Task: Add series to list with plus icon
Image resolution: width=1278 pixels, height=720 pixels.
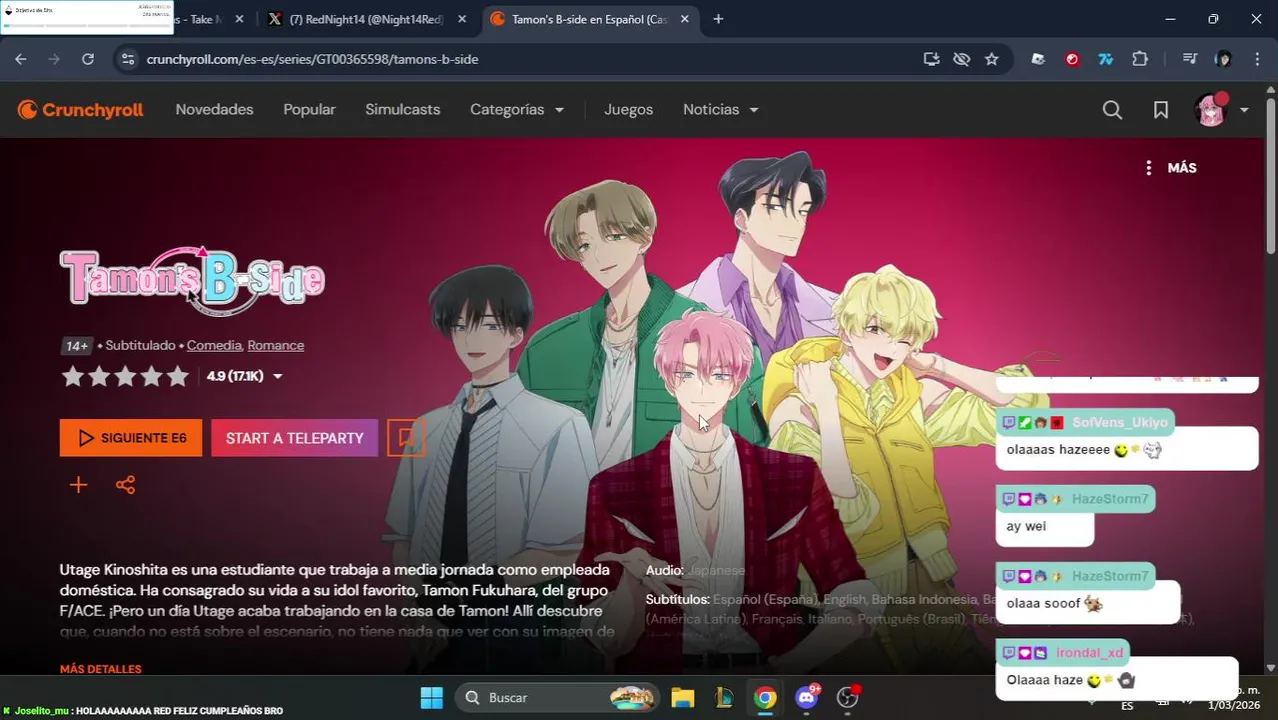Action: [x=78, y=485]
